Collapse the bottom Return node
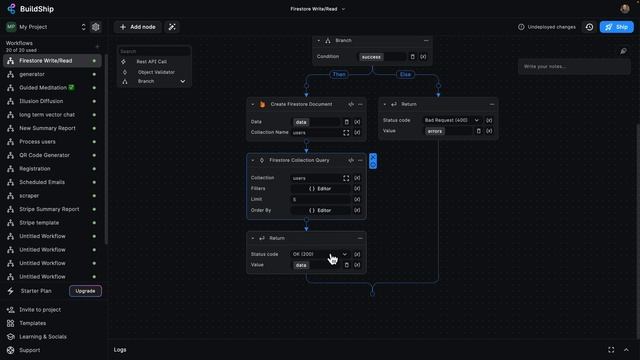640x360 pixels. tap(253, 238)
